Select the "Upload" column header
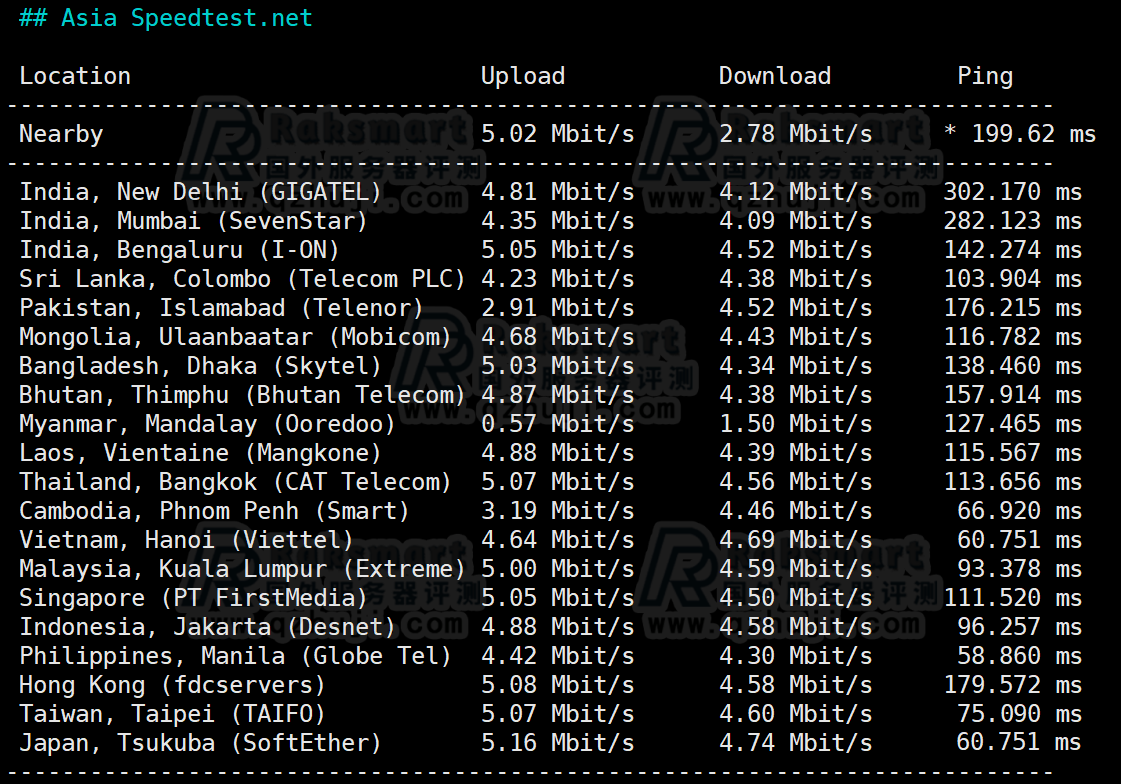The image size is (1121, 784). tap(523, 76)
